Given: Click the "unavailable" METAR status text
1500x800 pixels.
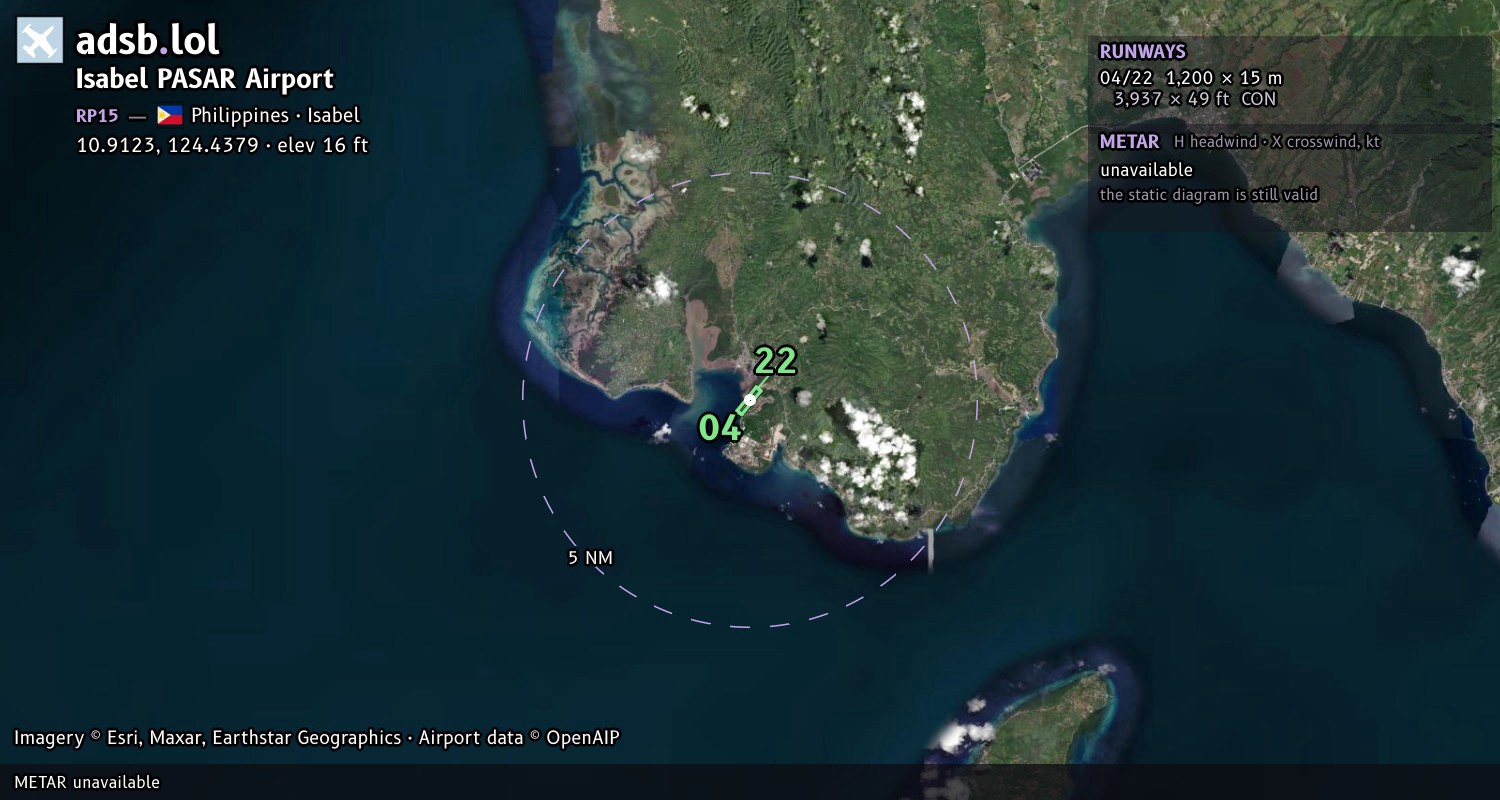Looking at the screenshot, I should pos(1146,170).
